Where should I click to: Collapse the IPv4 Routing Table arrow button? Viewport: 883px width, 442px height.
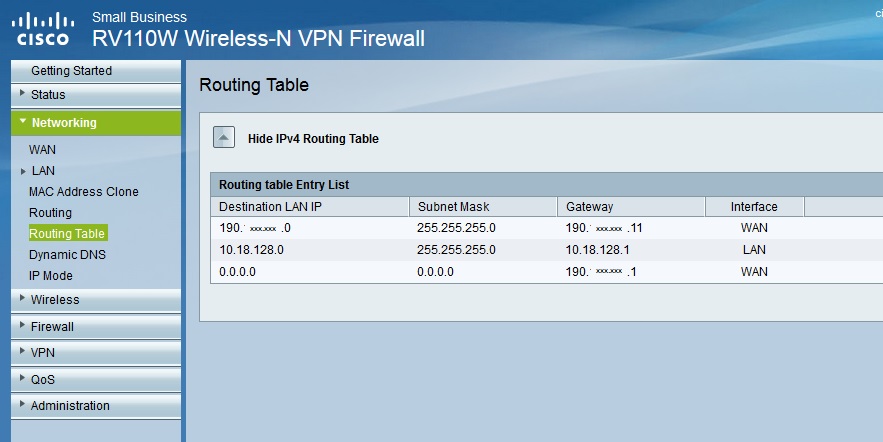pyautogui.click(x=224, y=137)
